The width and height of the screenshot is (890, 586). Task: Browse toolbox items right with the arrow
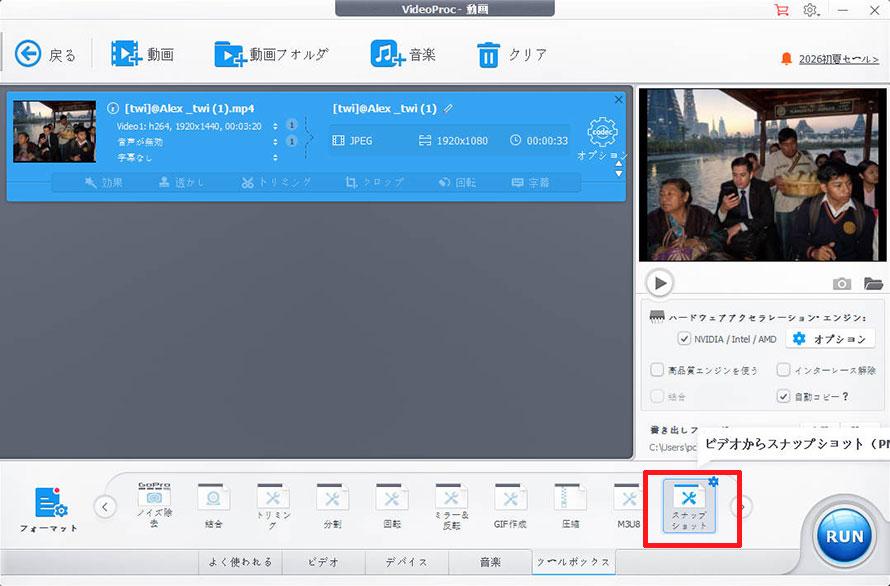742,506
